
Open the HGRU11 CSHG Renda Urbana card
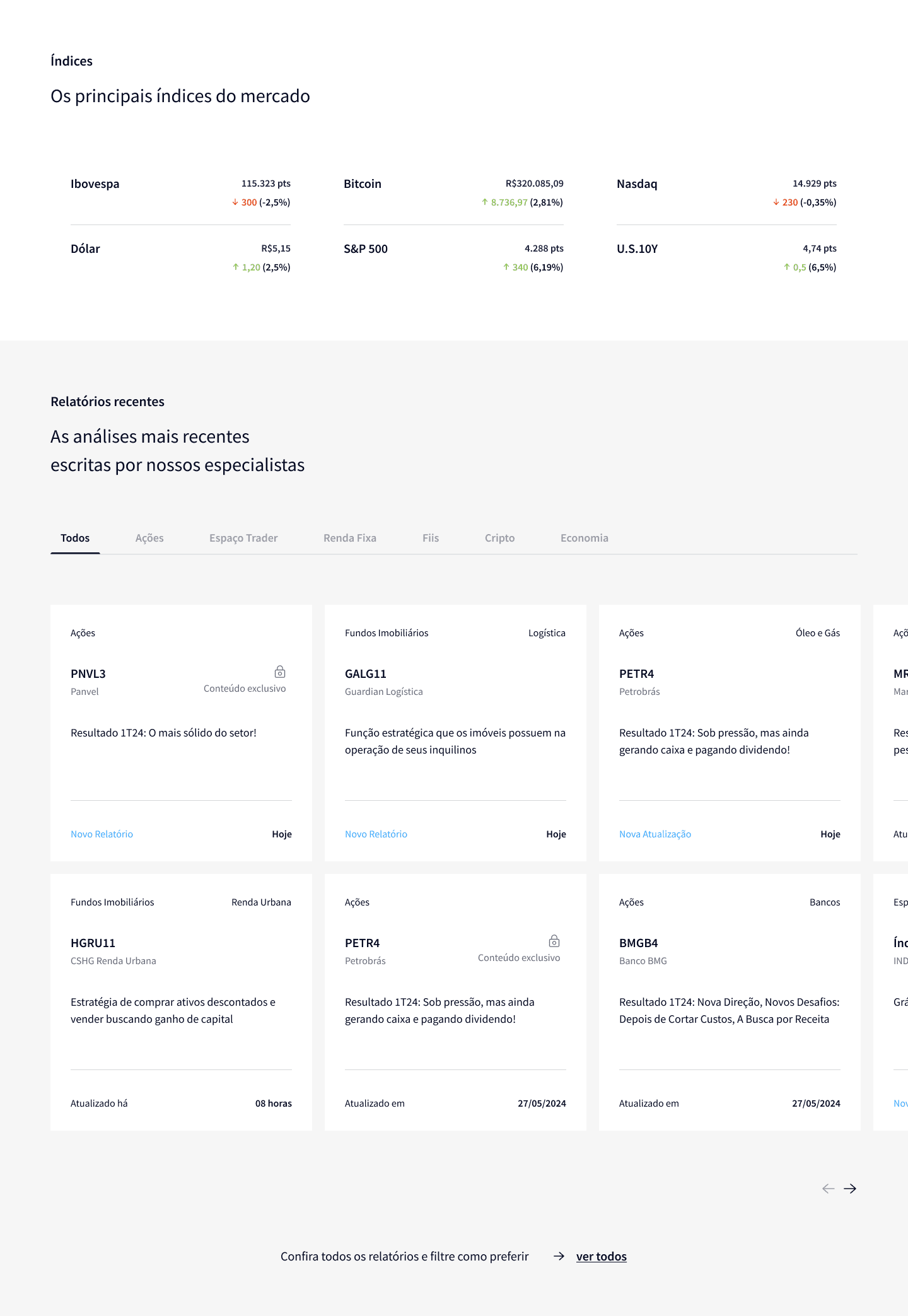(181, 1002)
